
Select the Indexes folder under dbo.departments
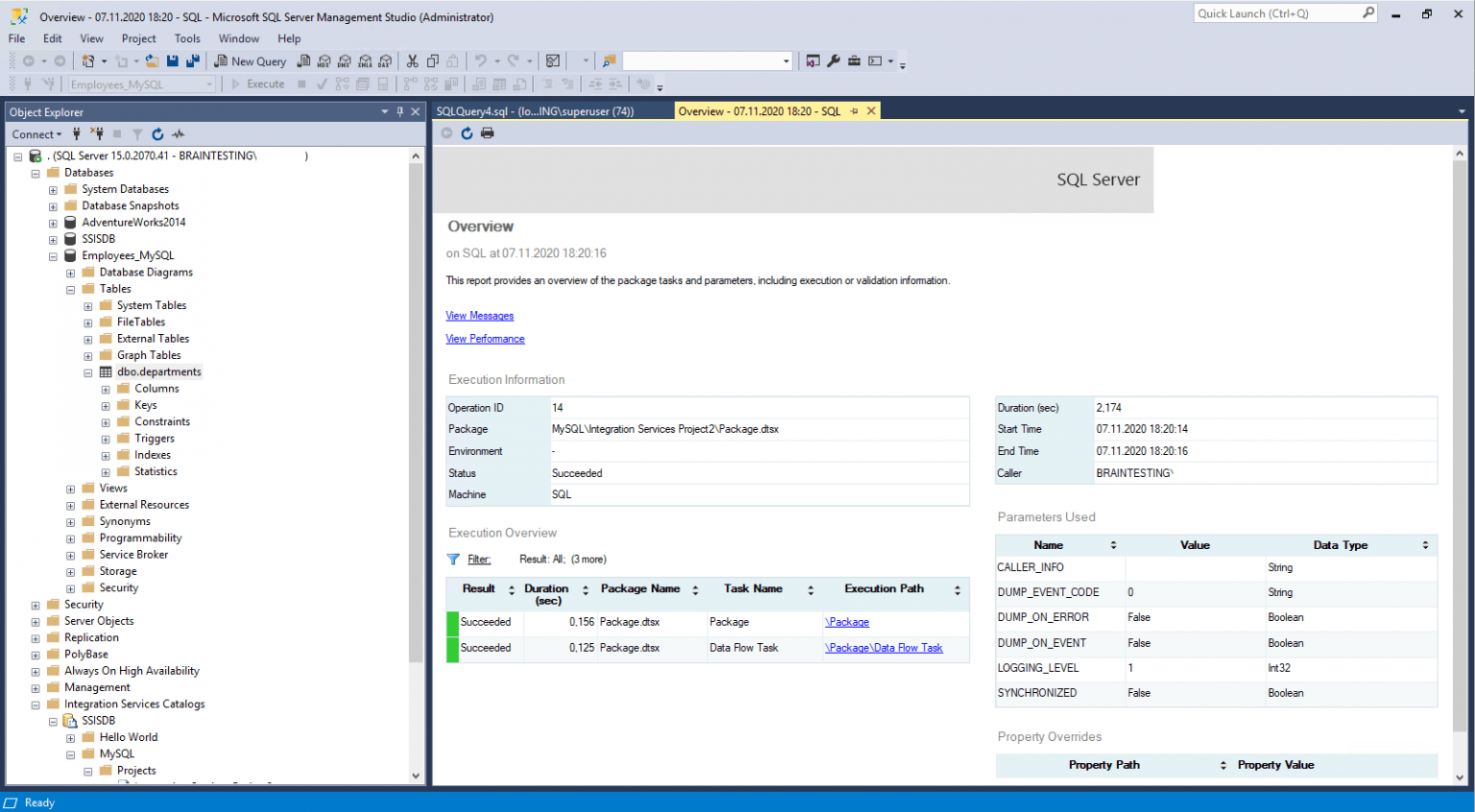click(153, 455)
